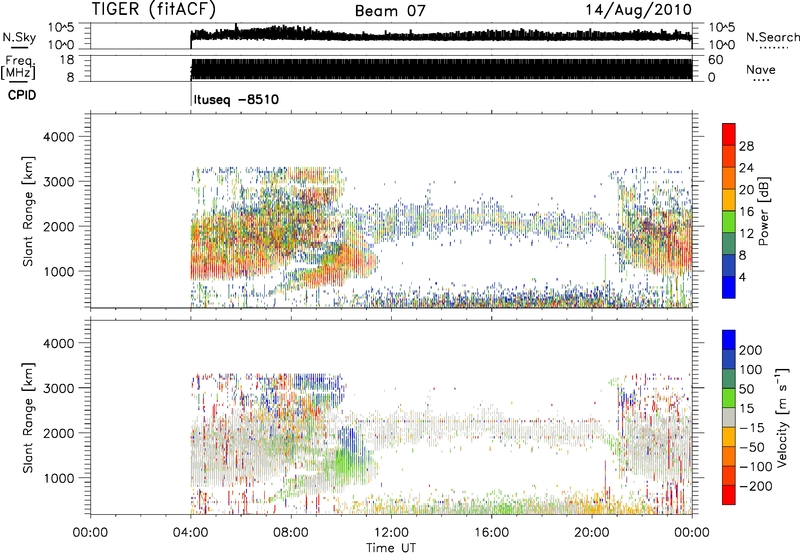Click the blue velocity patch near 10:00 UT
The image size is (800, 554).
point(349,439)
